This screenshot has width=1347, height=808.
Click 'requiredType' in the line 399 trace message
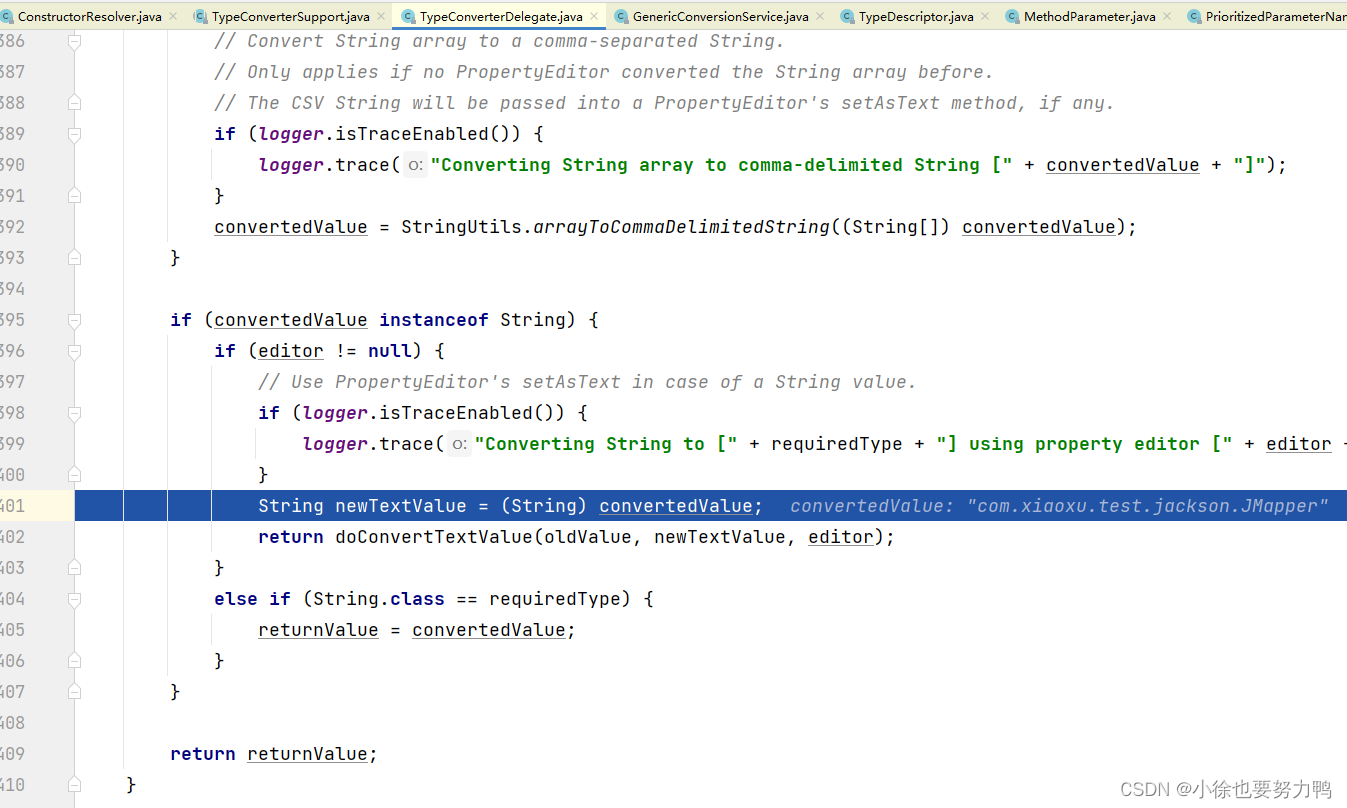(837, 444)
